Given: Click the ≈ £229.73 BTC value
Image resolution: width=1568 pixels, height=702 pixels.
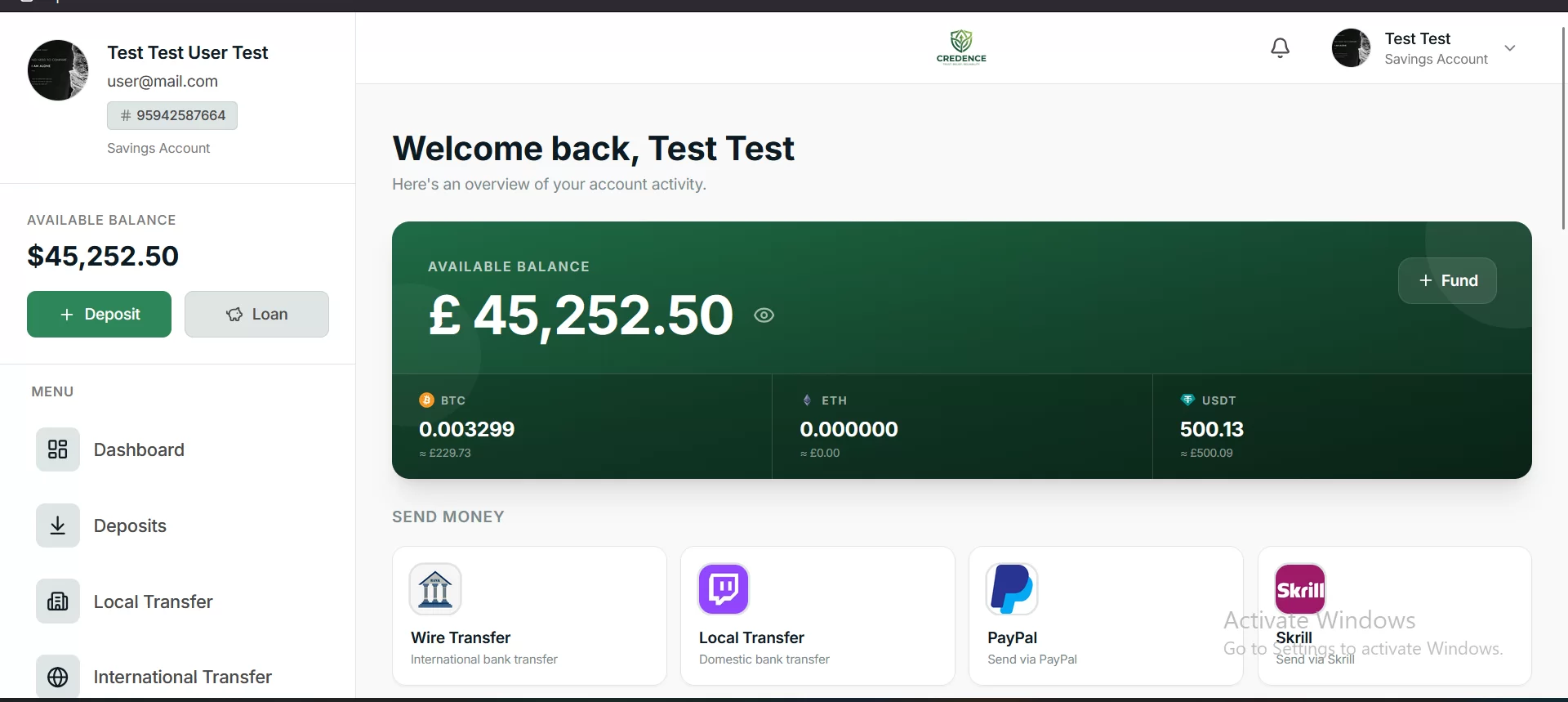Looking at the screenshot, I should pyautogui.click(x=445, y=453).
